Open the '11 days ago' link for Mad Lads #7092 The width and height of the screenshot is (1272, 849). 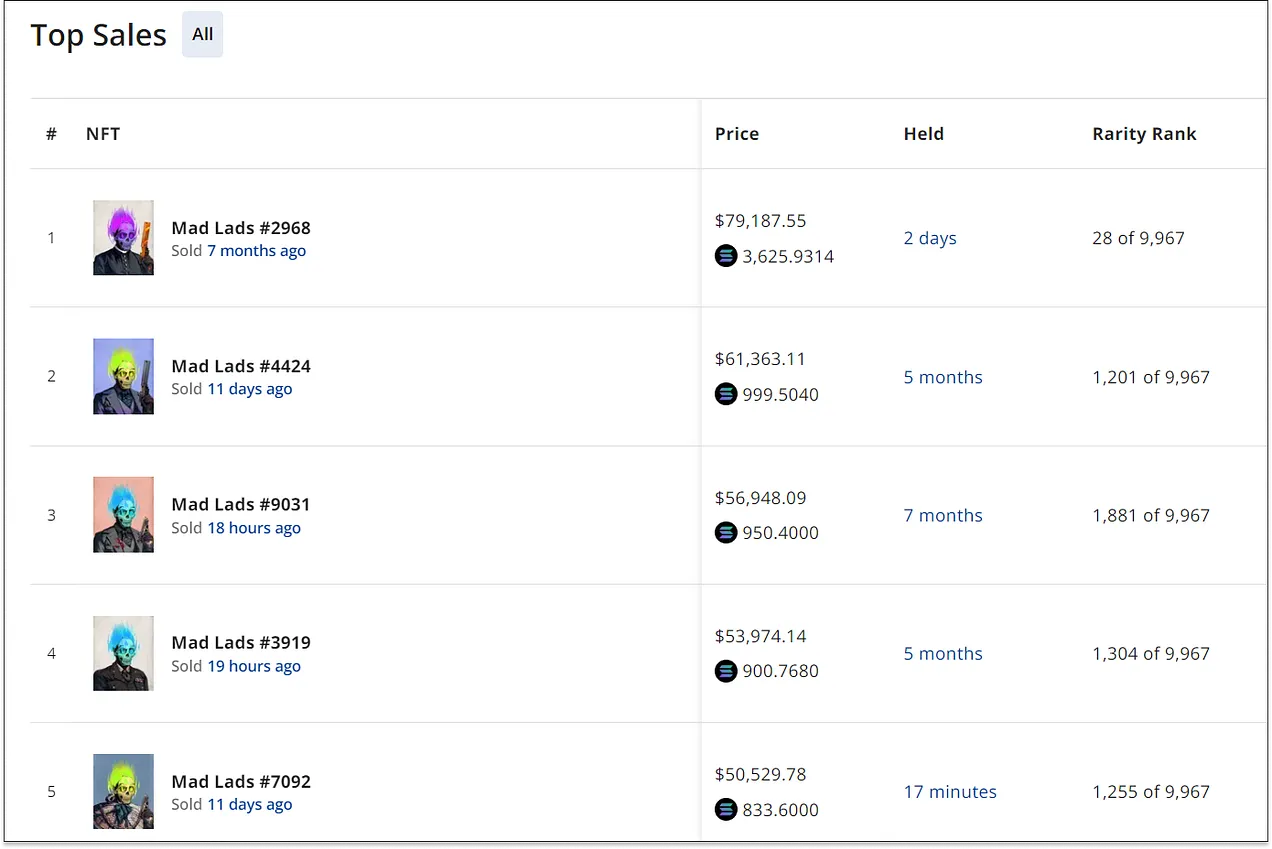[x=249, y=804]
